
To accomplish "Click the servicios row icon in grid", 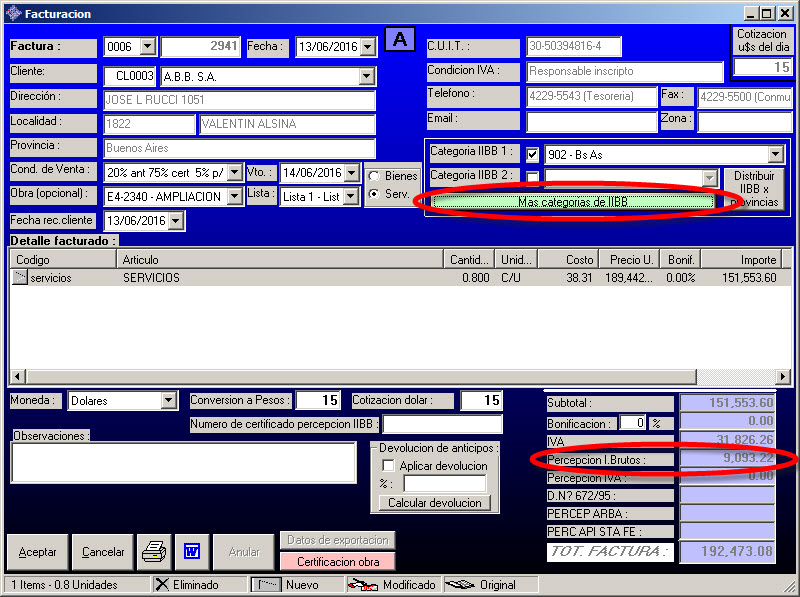I will click(20, 278).
